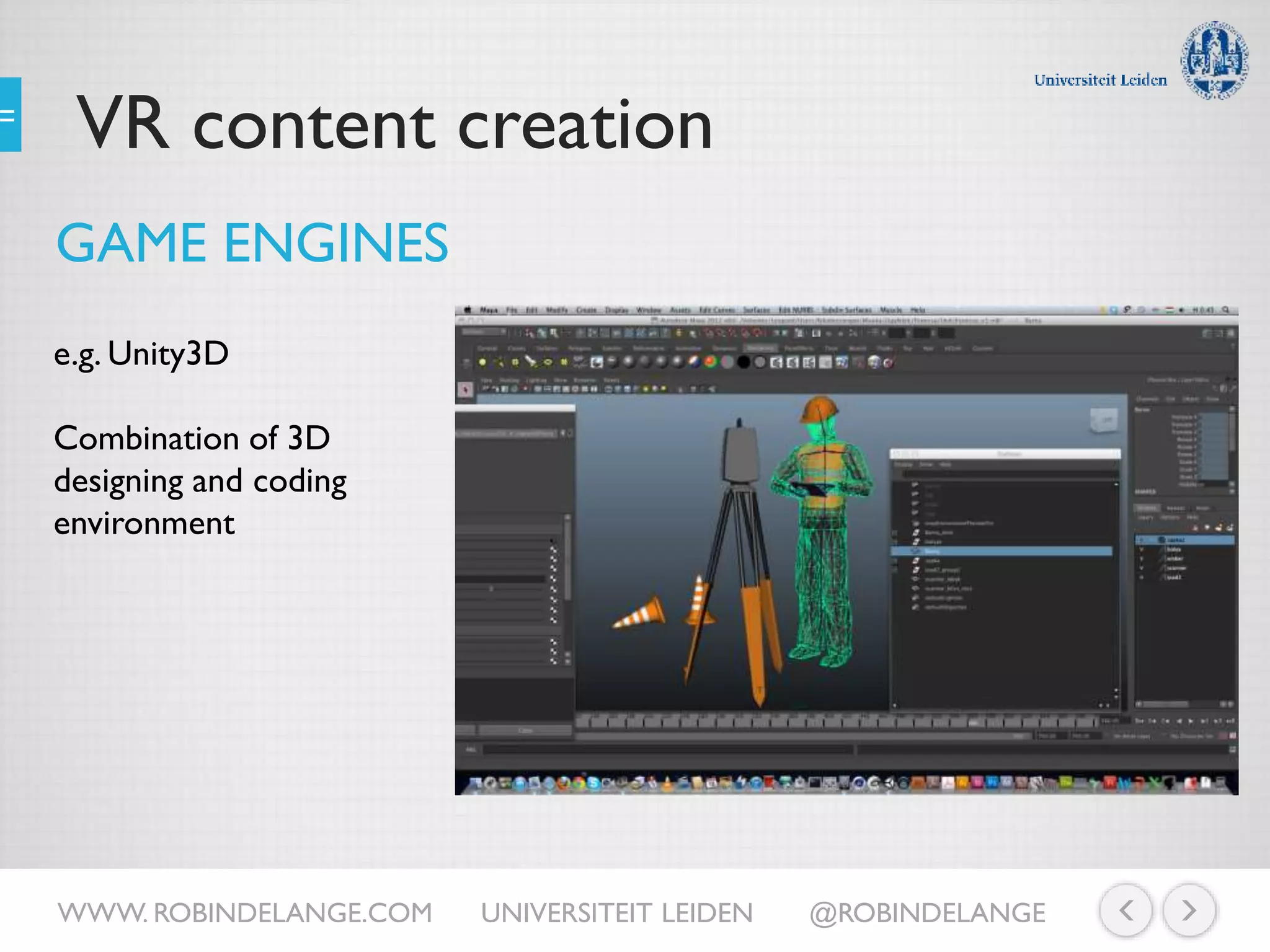Image resolution: width=1270 pixels, height=952 pixels.
Task: Toggle visibility of the bottom display layer
Action: (x=1141, y=577)
